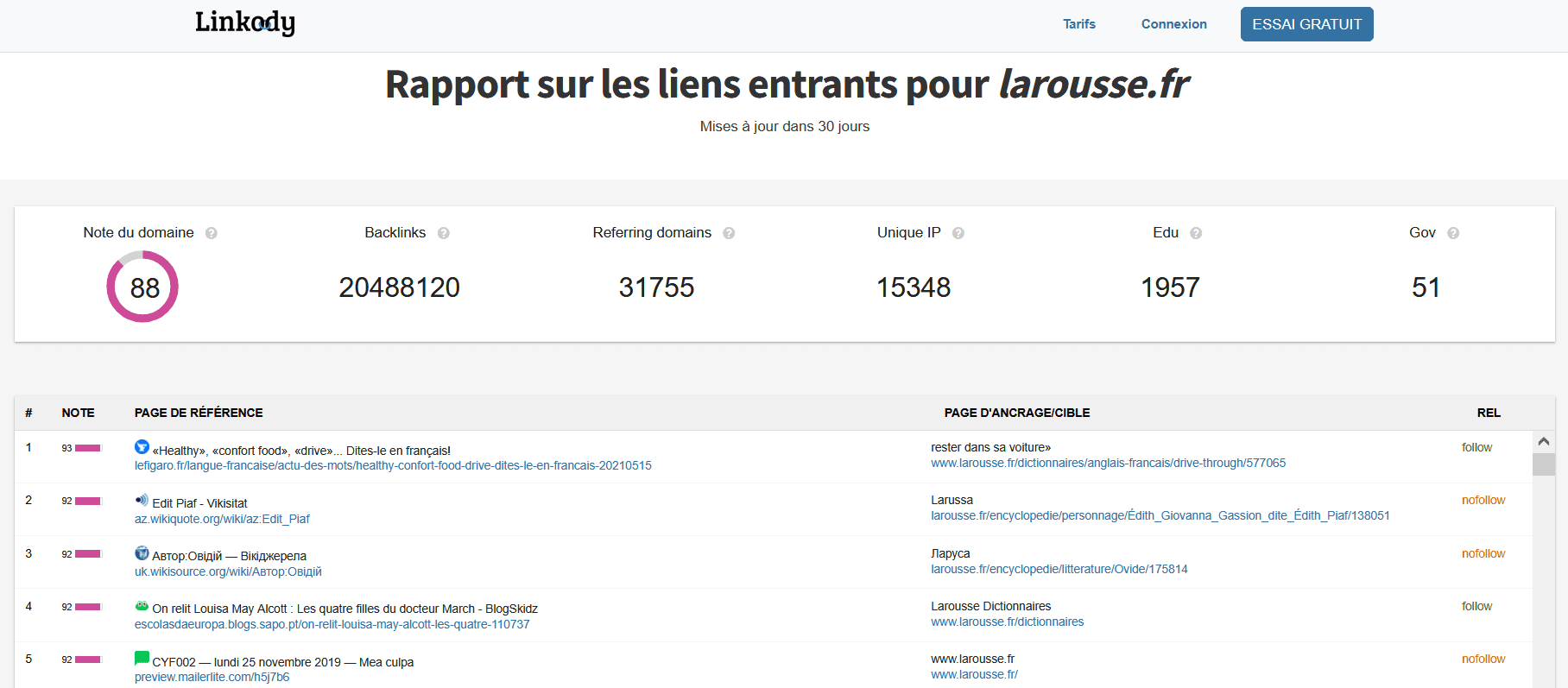Sort by NOTE column header
1568x688 pixels.
pyautogui.click(x=78, y=413)
